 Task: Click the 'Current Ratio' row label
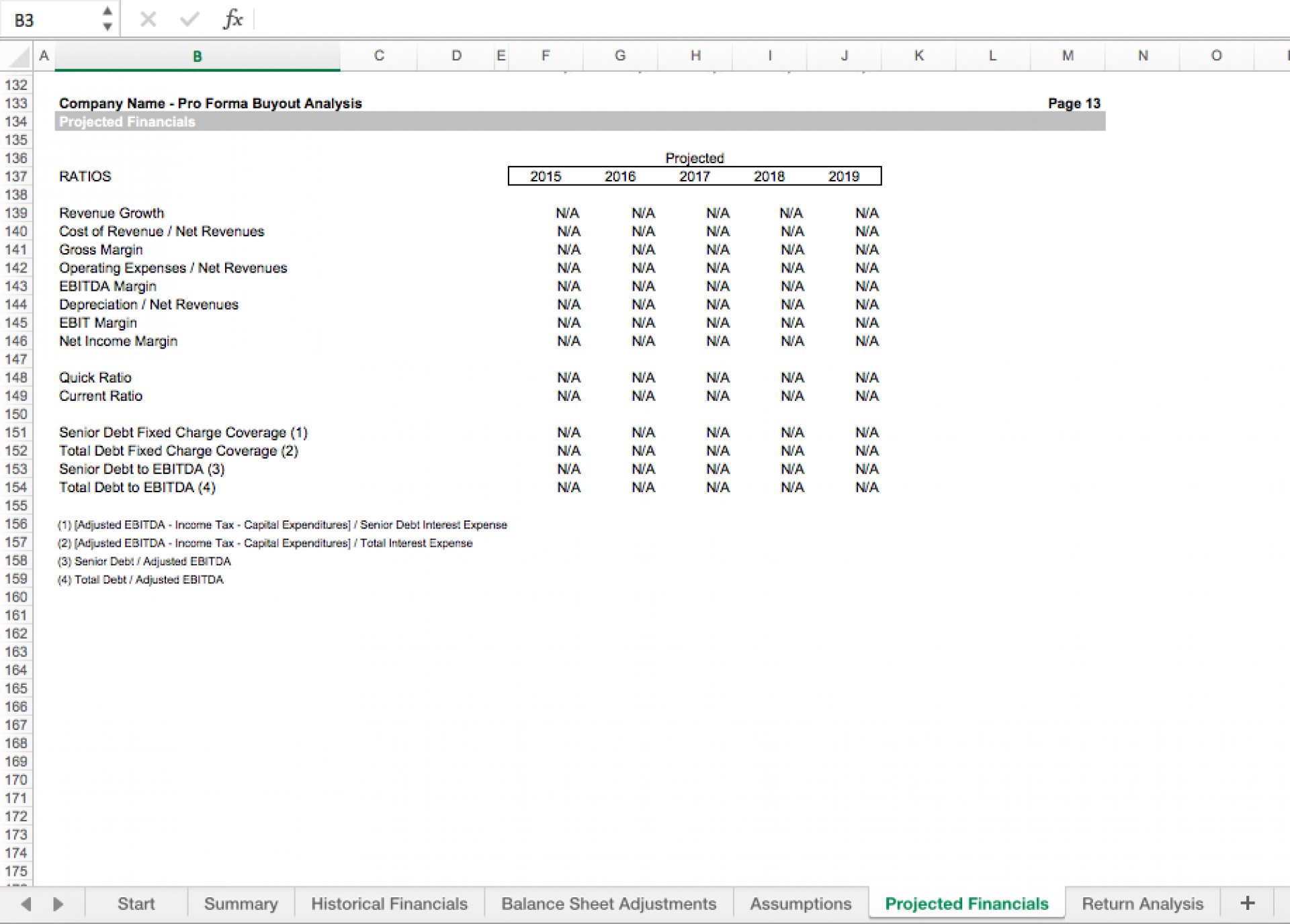point(101,396)
